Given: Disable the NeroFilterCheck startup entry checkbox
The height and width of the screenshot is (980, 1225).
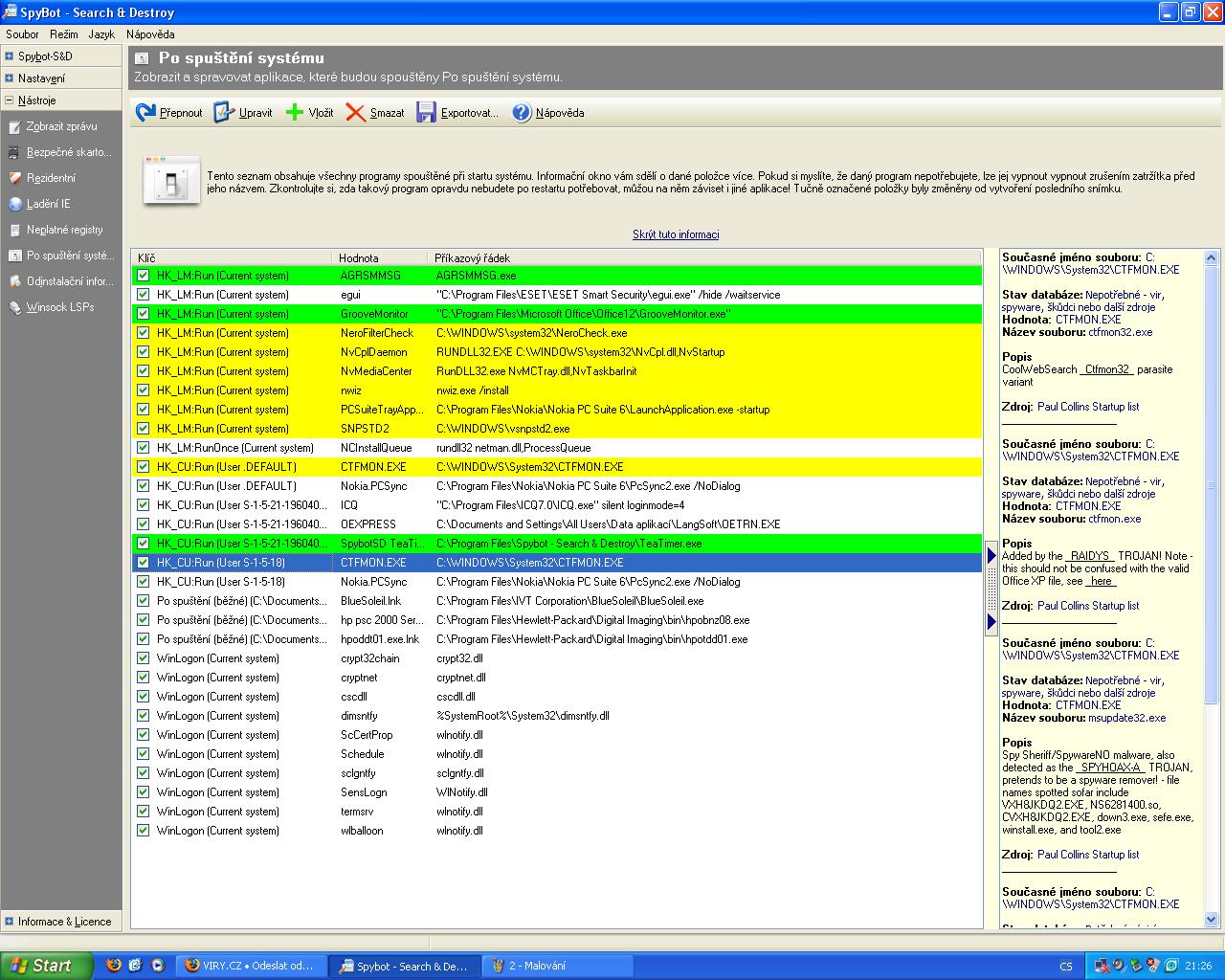Looking at the screenshot, I should point(144,333).
